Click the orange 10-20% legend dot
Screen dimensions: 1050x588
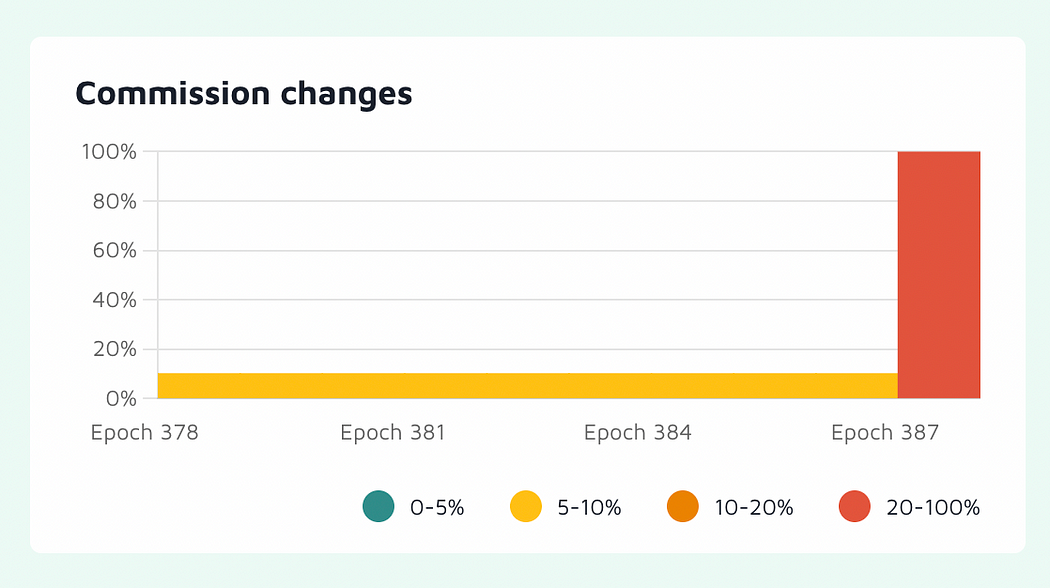click(683, 506)
